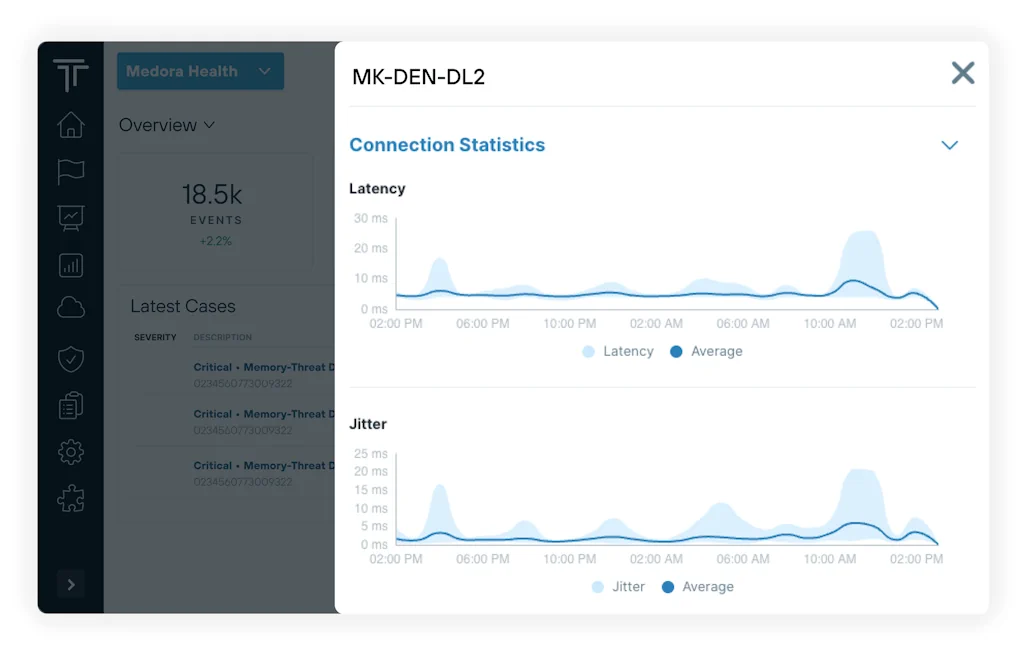
Task: Open first Critical Memory-Threat case
Action: click(260, 368)
